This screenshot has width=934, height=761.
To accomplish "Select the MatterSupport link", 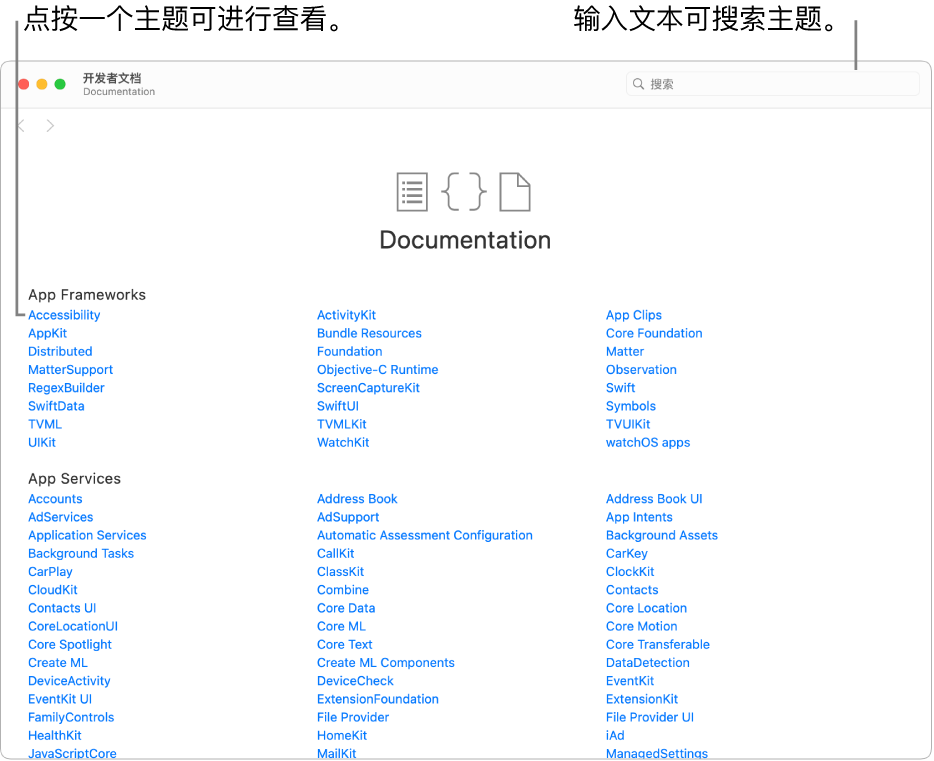I will [x=70, y=370].
